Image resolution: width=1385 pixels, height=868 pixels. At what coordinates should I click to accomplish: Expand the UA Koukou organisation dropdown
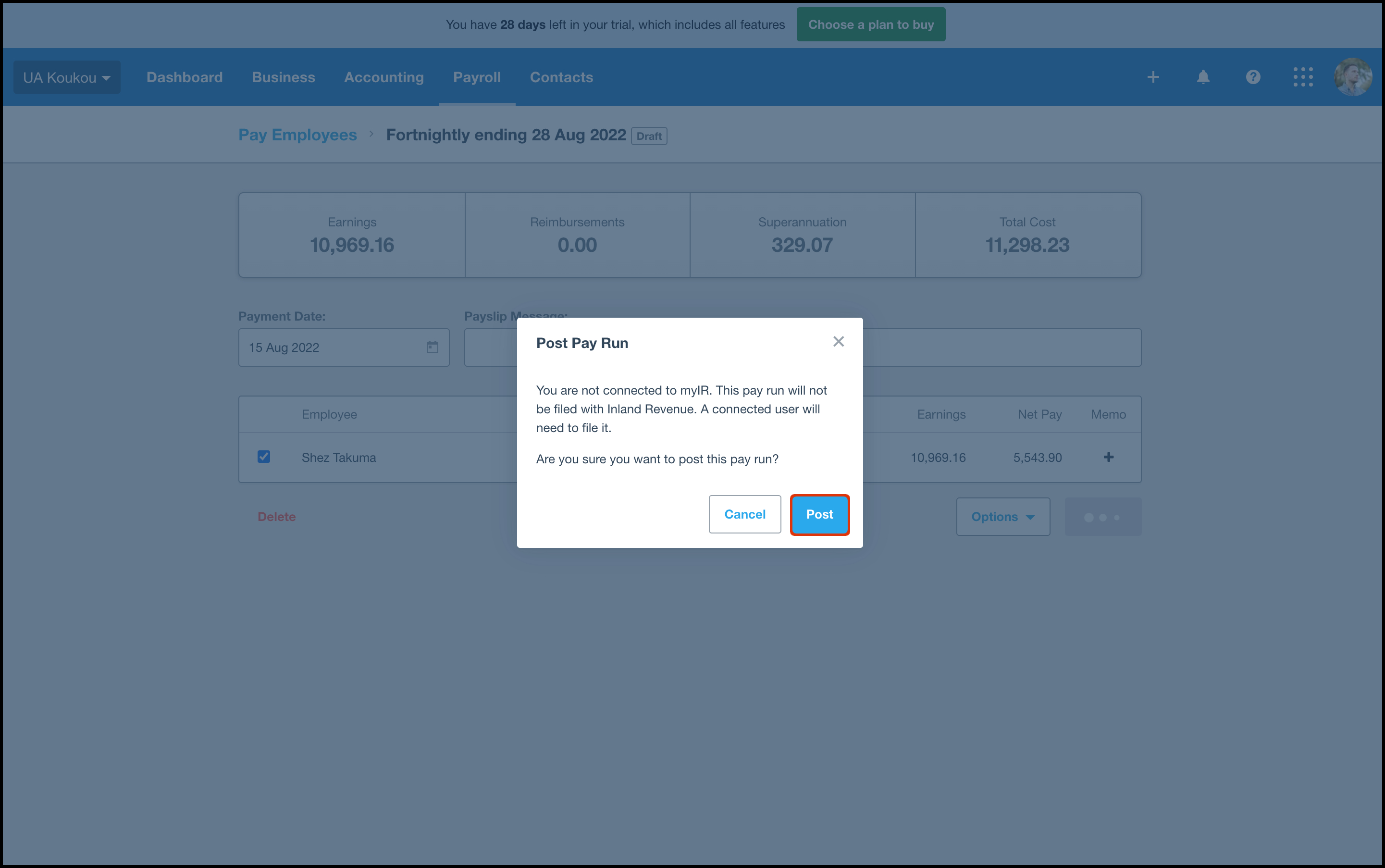click(67, 77)
